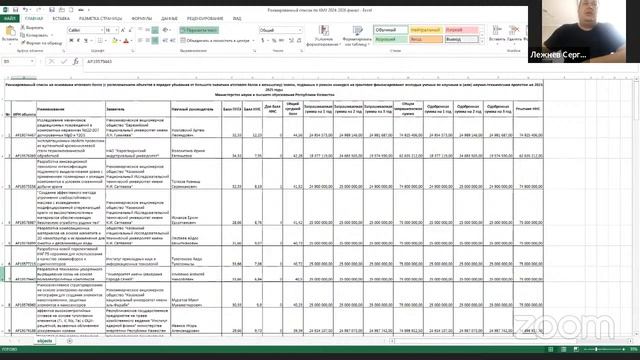Click the Copy (Копировать) button
The image size is (640, 360).
34,36
